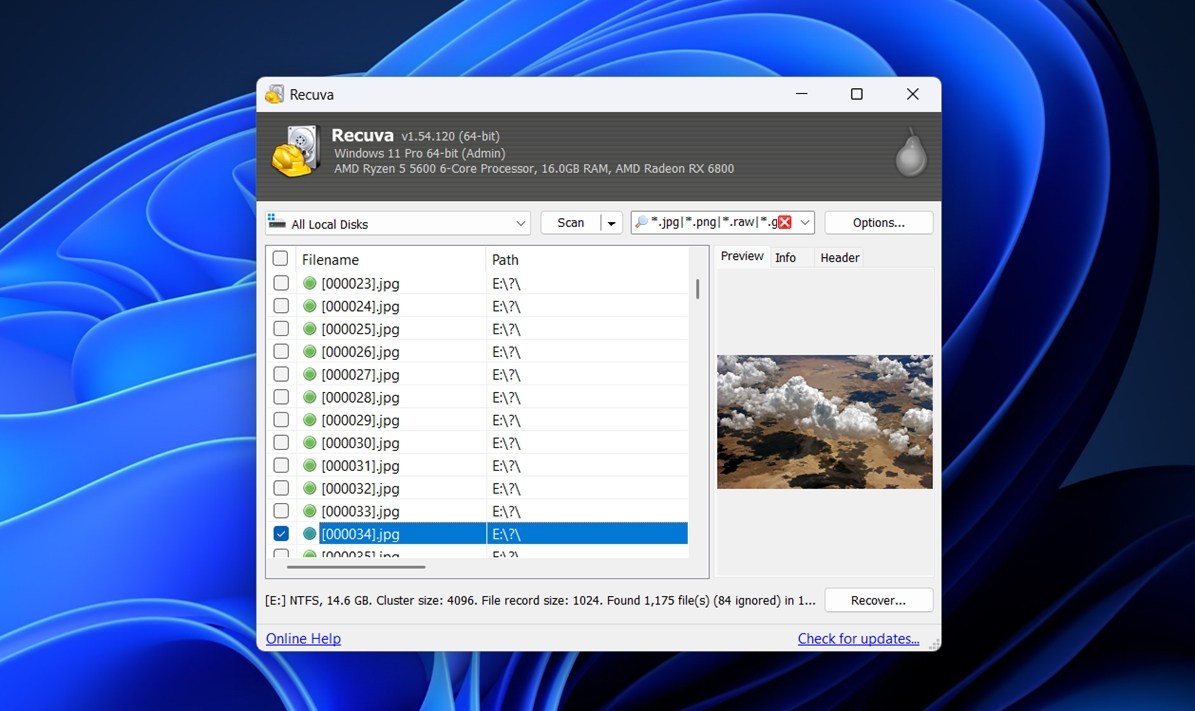Viewport: 1195px width, 711px height.
Task: Open the Online Help link
Action: coord(303,639)
